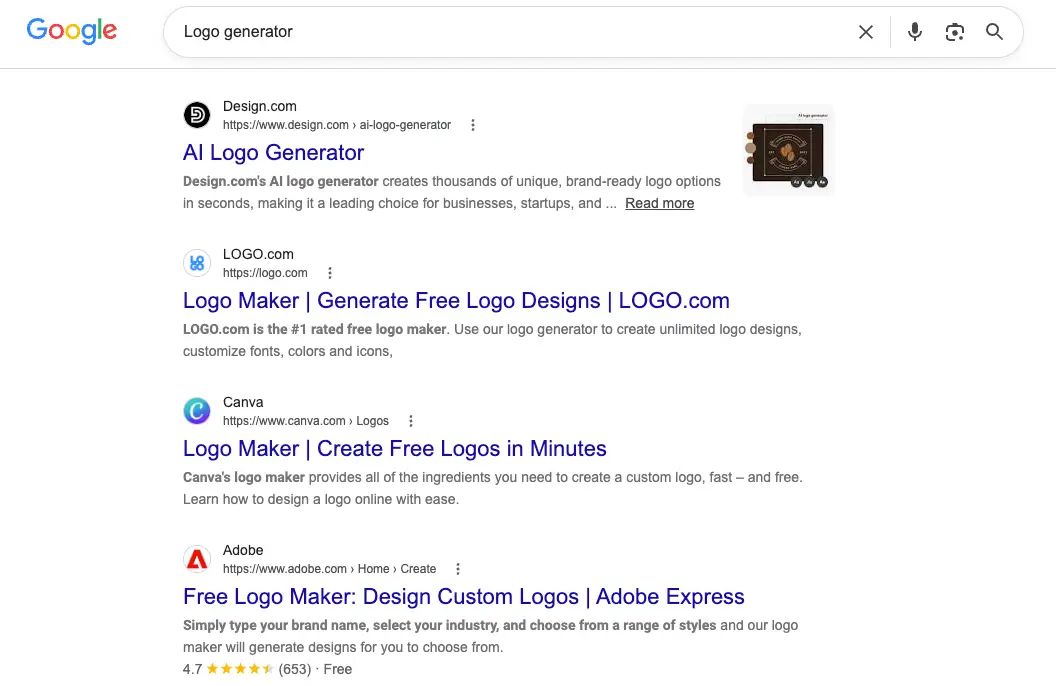The width and height of the screenshot is (1056, 686).
Task: Open more options for Design.com result
Action: click(473, 125)
